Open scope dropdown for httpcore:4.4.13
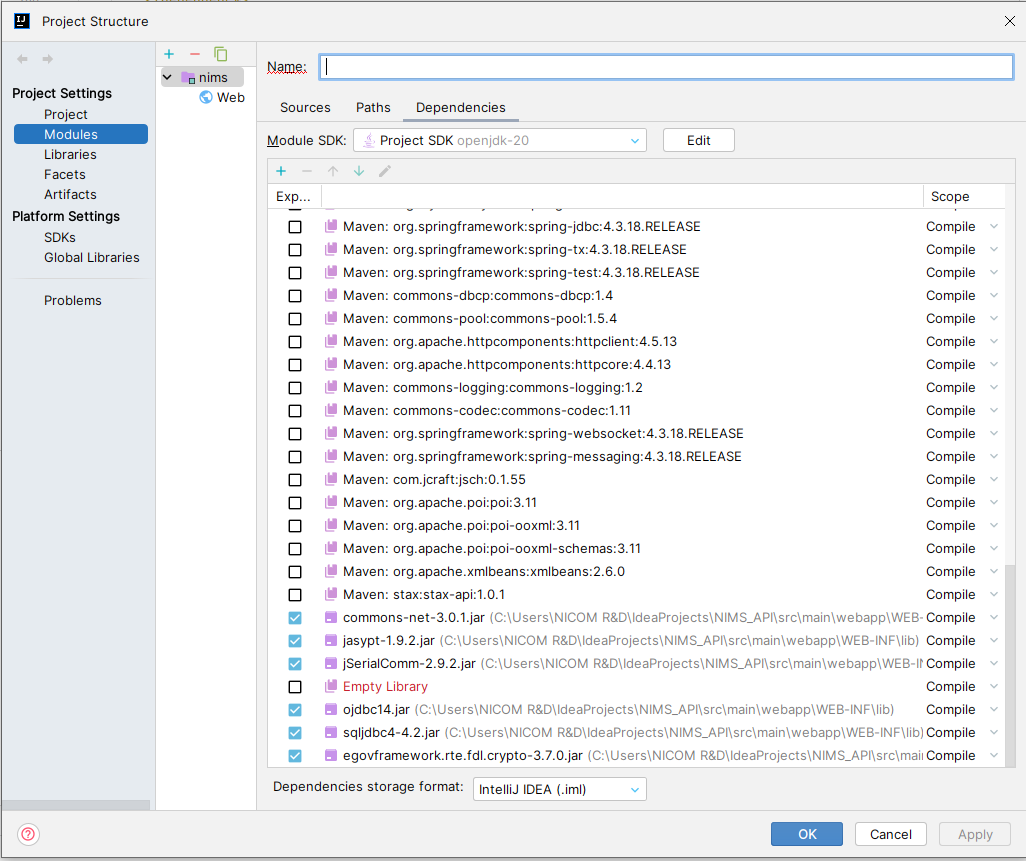The height and width of the screenshot is (861, 1026). 994,364
